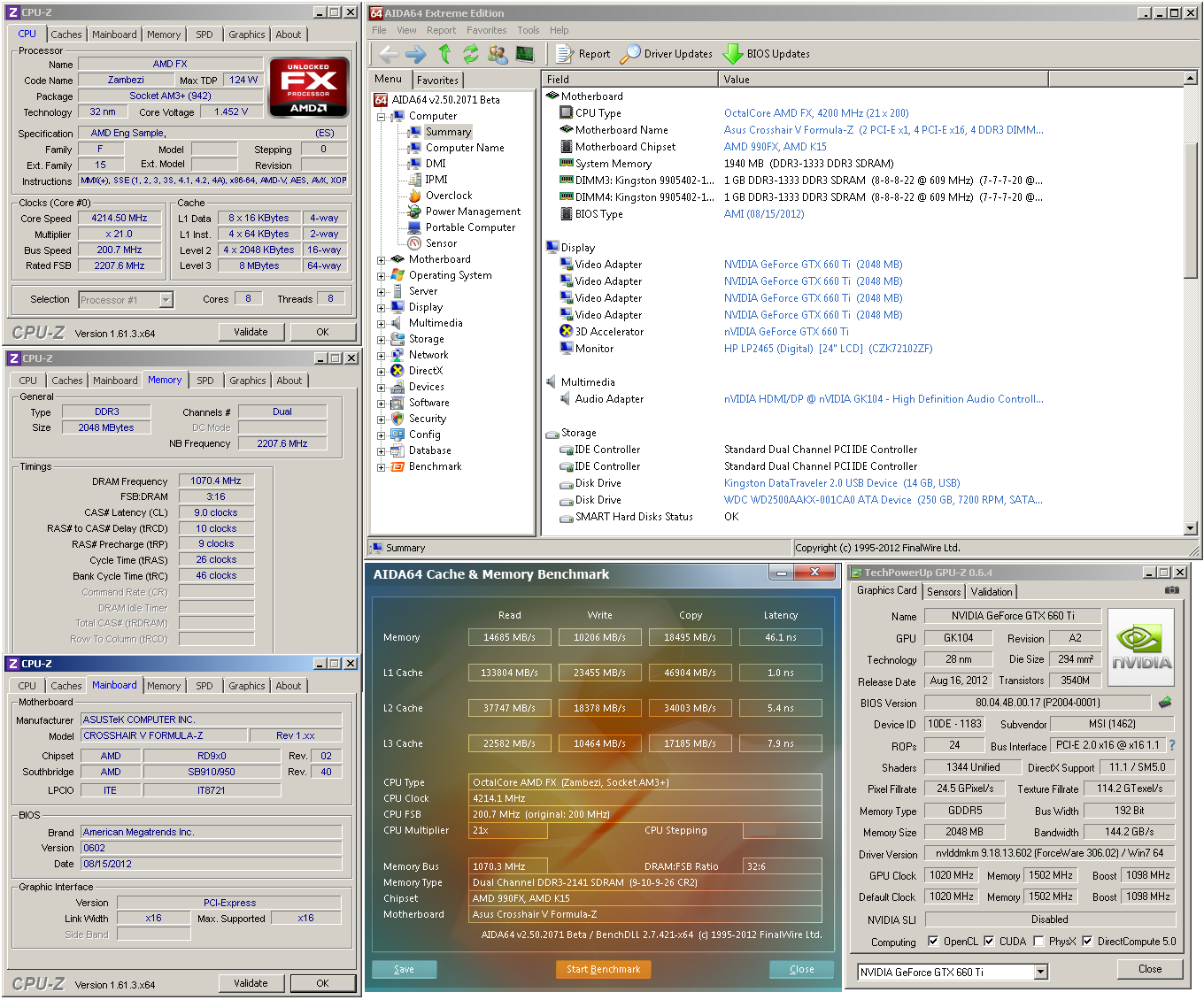
Task: Expand the Storage node in AIDA64 tree
Action: click(382, 340)
